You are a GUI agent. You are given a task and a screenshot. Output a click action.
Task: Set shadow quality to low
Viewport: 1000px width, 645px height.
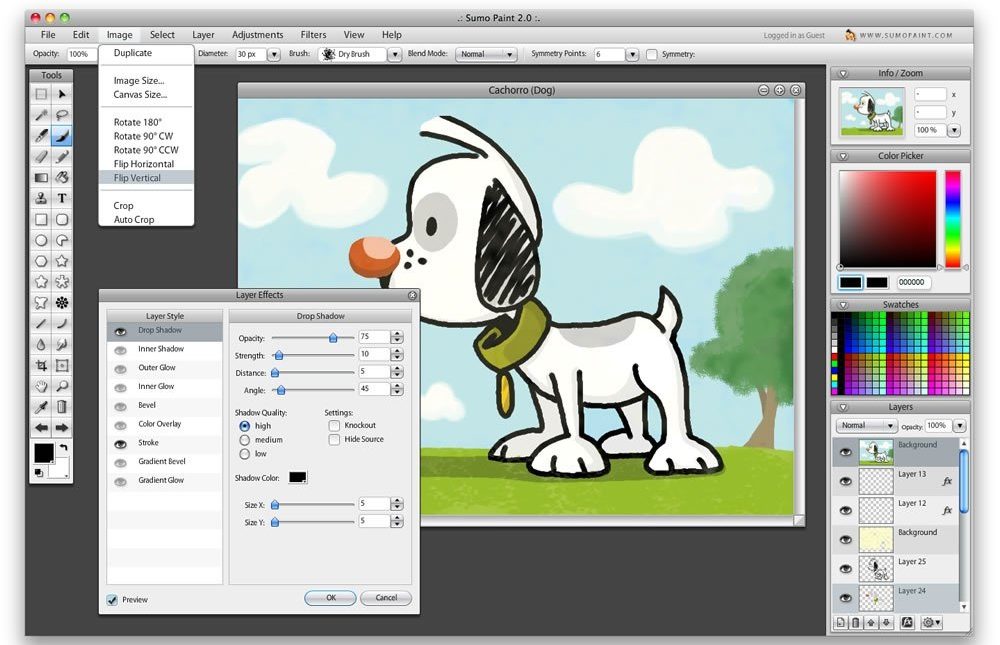pos(244,454)
